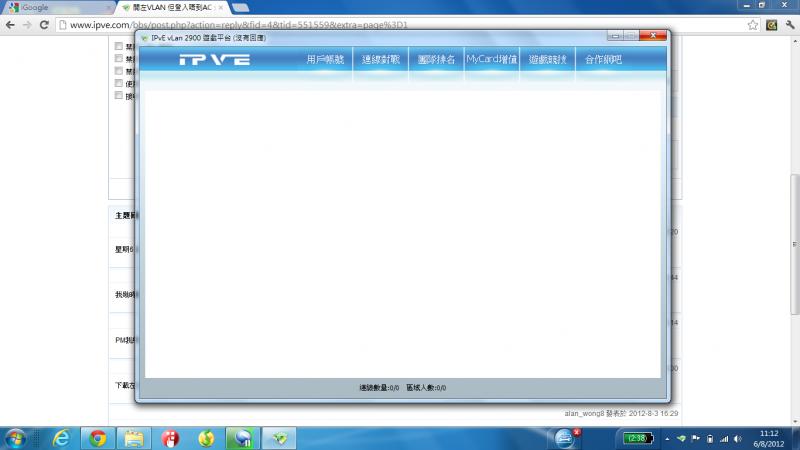Switch to Chrome in the taskbar
Image resolution: width=800 pixels, height=450 pixels.
point(98,438)
